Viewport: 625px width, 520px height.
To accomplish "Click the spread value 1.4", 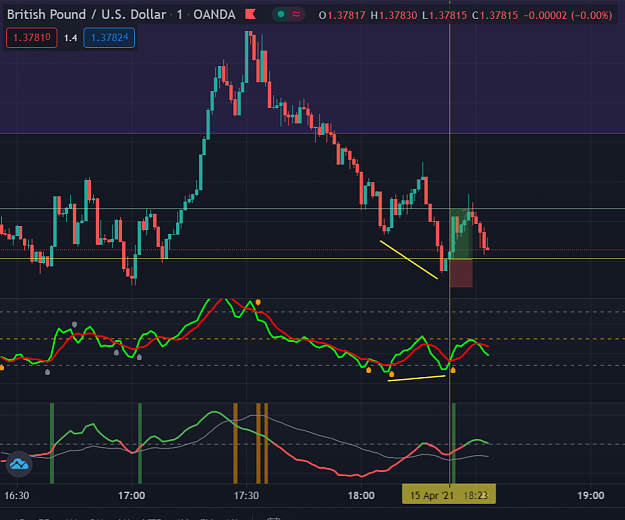I will 71,38.
